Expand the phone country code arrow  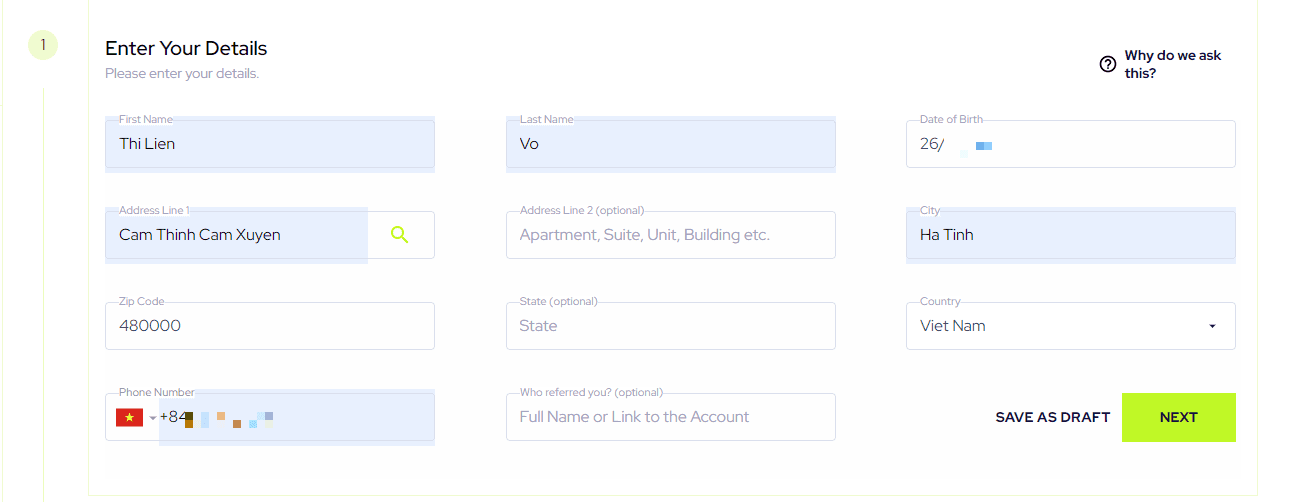tap(153, 418)
